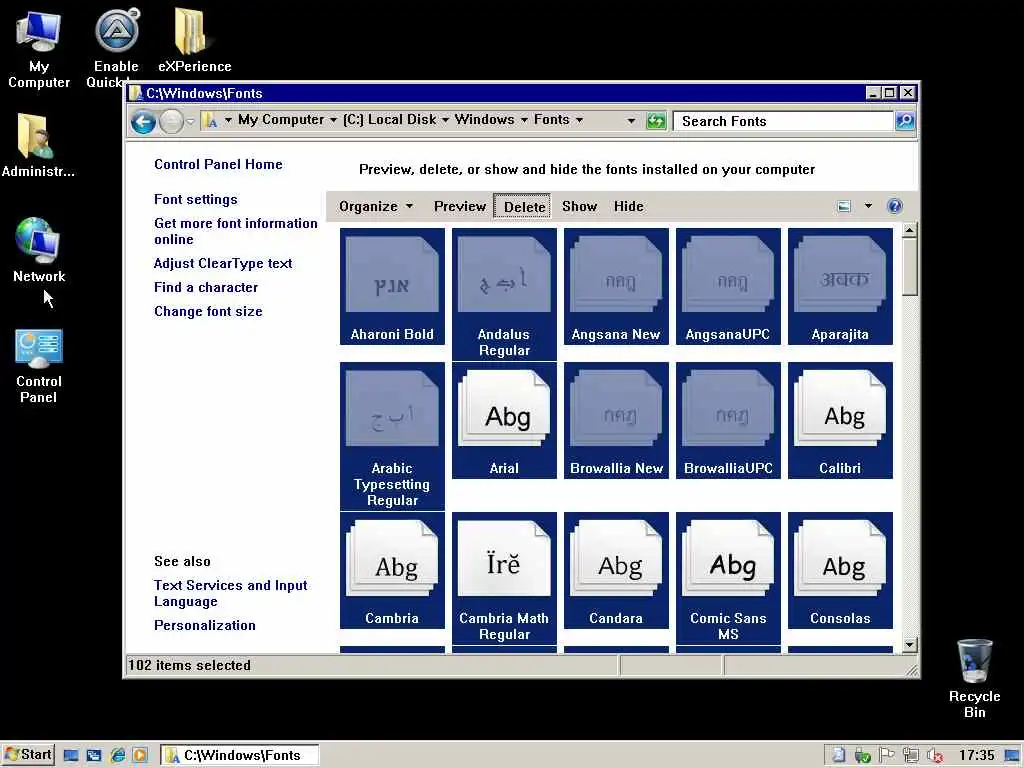Expand the view options dropdown arrow

point(868,206)
